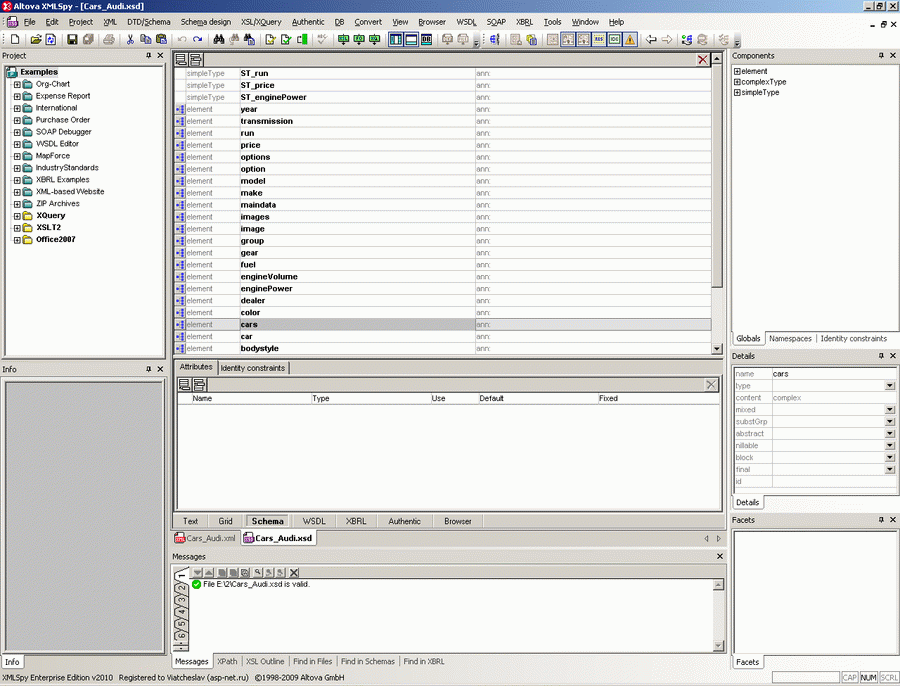900x686 pixels.
Task: Switch to the Text view tab
Action: [190, 521]
